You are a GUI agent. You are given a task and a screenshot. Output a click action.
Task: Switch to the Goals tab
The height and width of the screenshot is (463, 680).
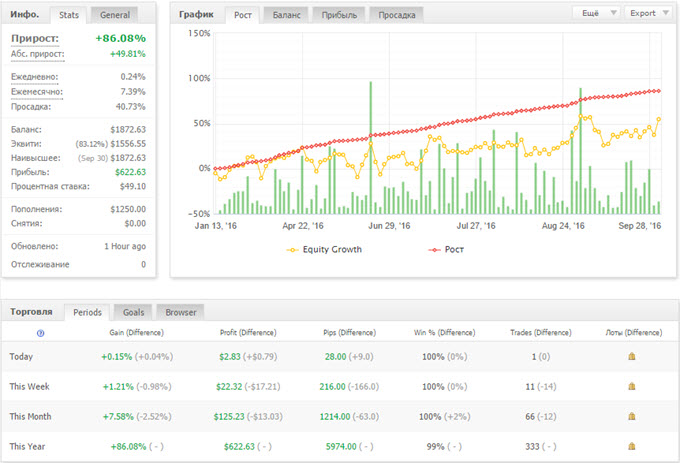click(x=133, y=312)
